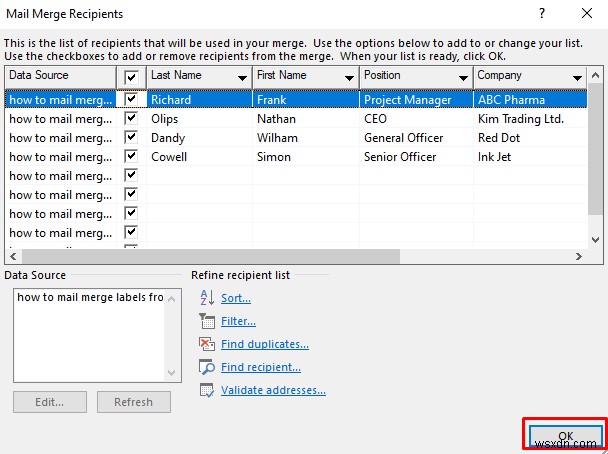Click the vertical scrollbar thumb of recipient list
The image size is (608, 454).
click(x=595, y=149)
